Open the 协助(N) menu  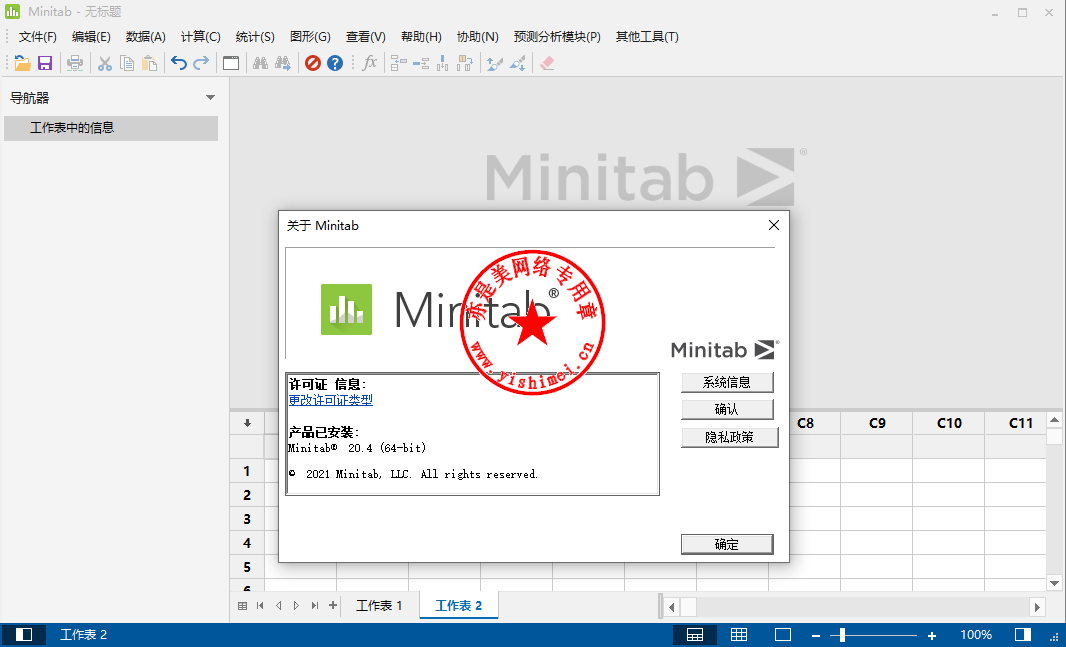pyautogui.click(x=477, y=37)
